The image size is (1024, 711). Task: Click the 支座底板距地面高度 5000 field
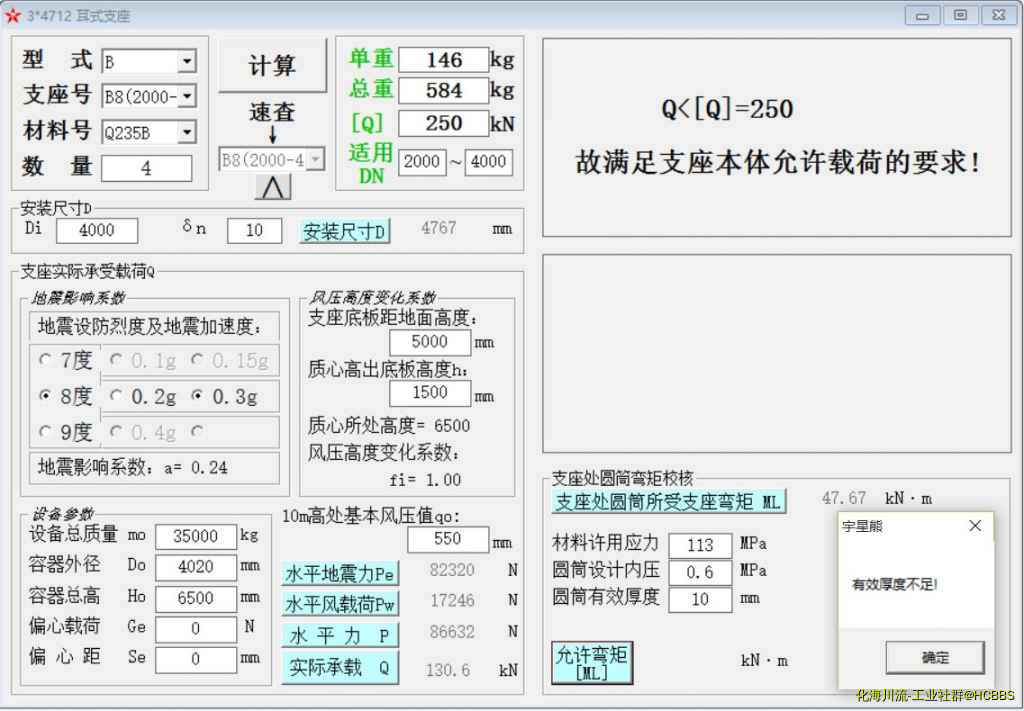430,342
